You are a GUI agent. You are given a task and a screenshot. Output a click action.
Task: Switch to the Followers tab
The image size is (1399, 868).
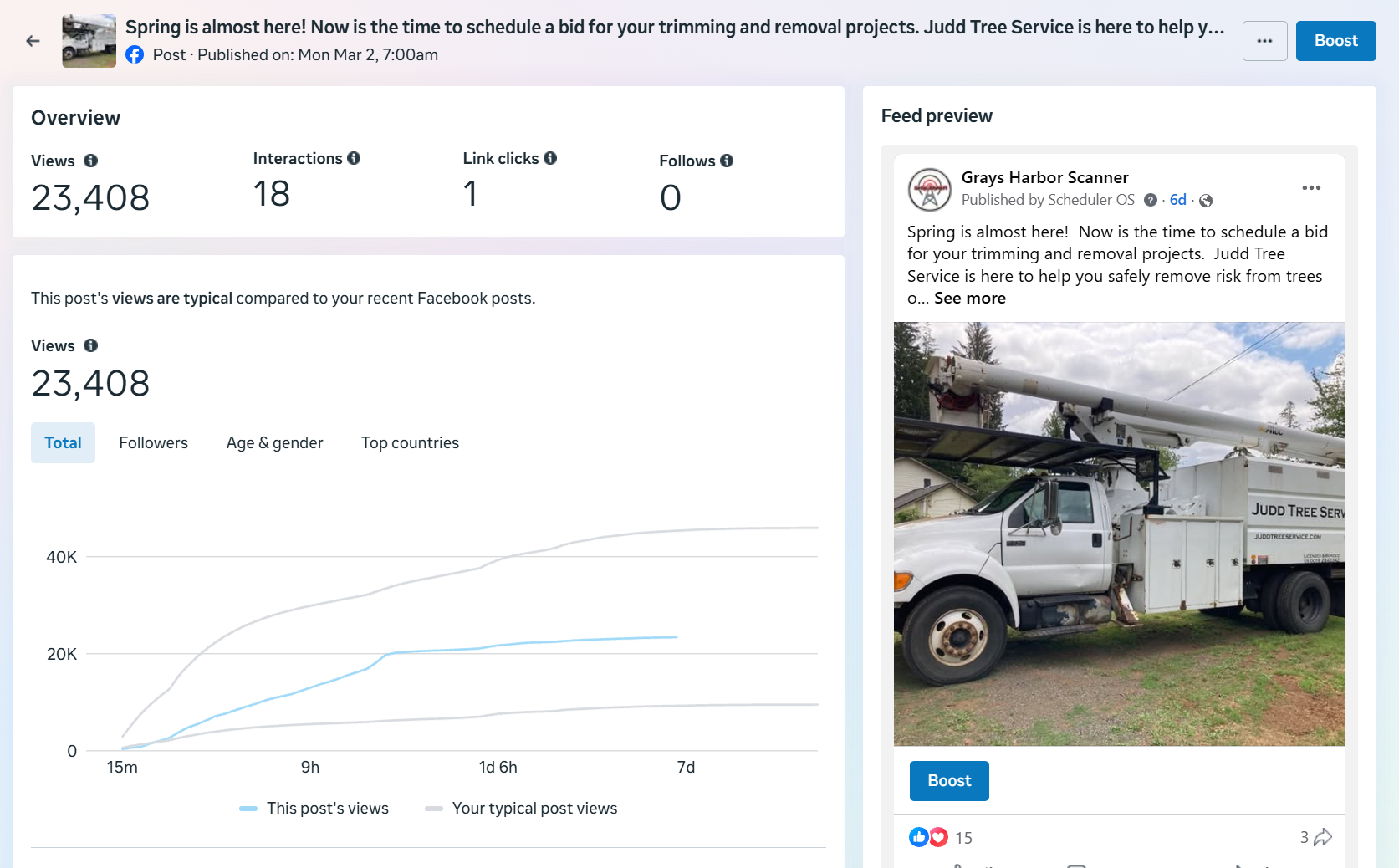153,442
